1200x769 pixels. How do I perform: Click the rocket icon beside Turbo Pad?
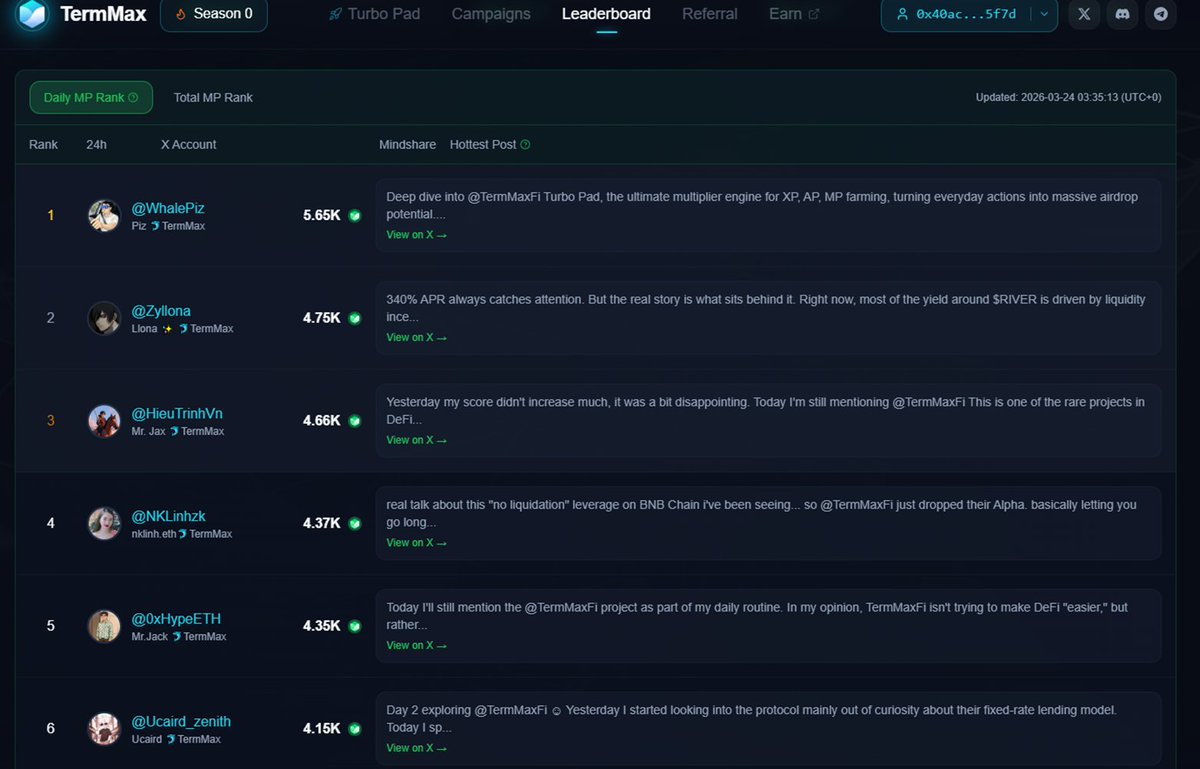tap(334, 13)
